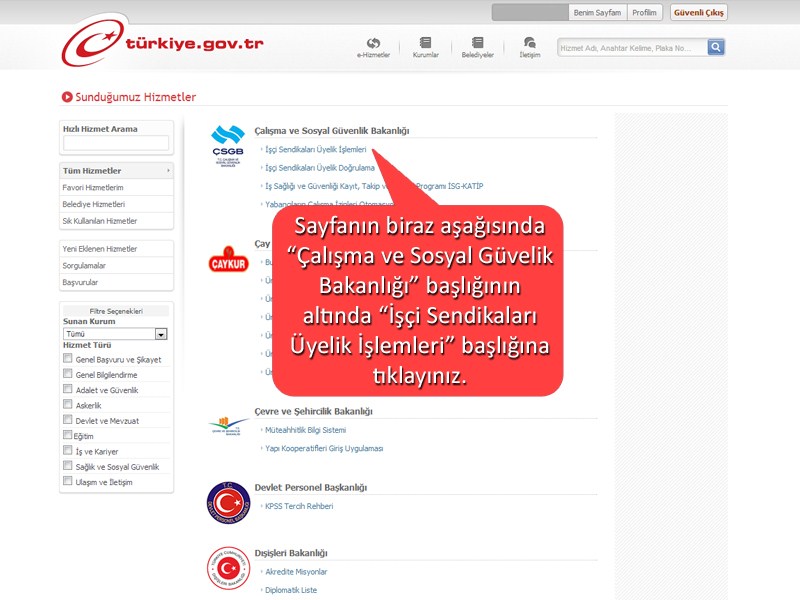Click the Çevre ve Şehircilik Bakanlığı heading
Image resolution: width=800 pixels, height=600 pixels.
point(313,411)
